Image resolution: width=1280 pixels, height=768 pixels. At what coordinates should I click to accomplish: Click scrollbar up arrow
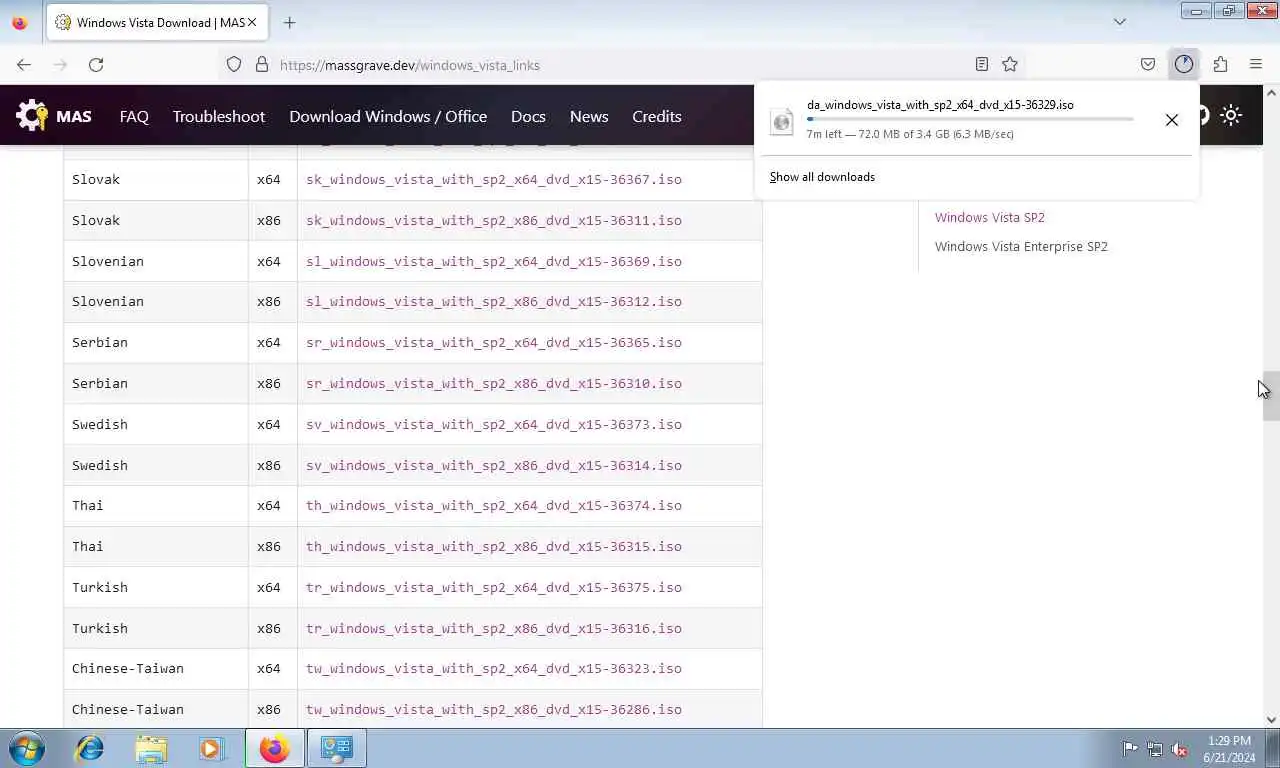[x=1271, y=93]
